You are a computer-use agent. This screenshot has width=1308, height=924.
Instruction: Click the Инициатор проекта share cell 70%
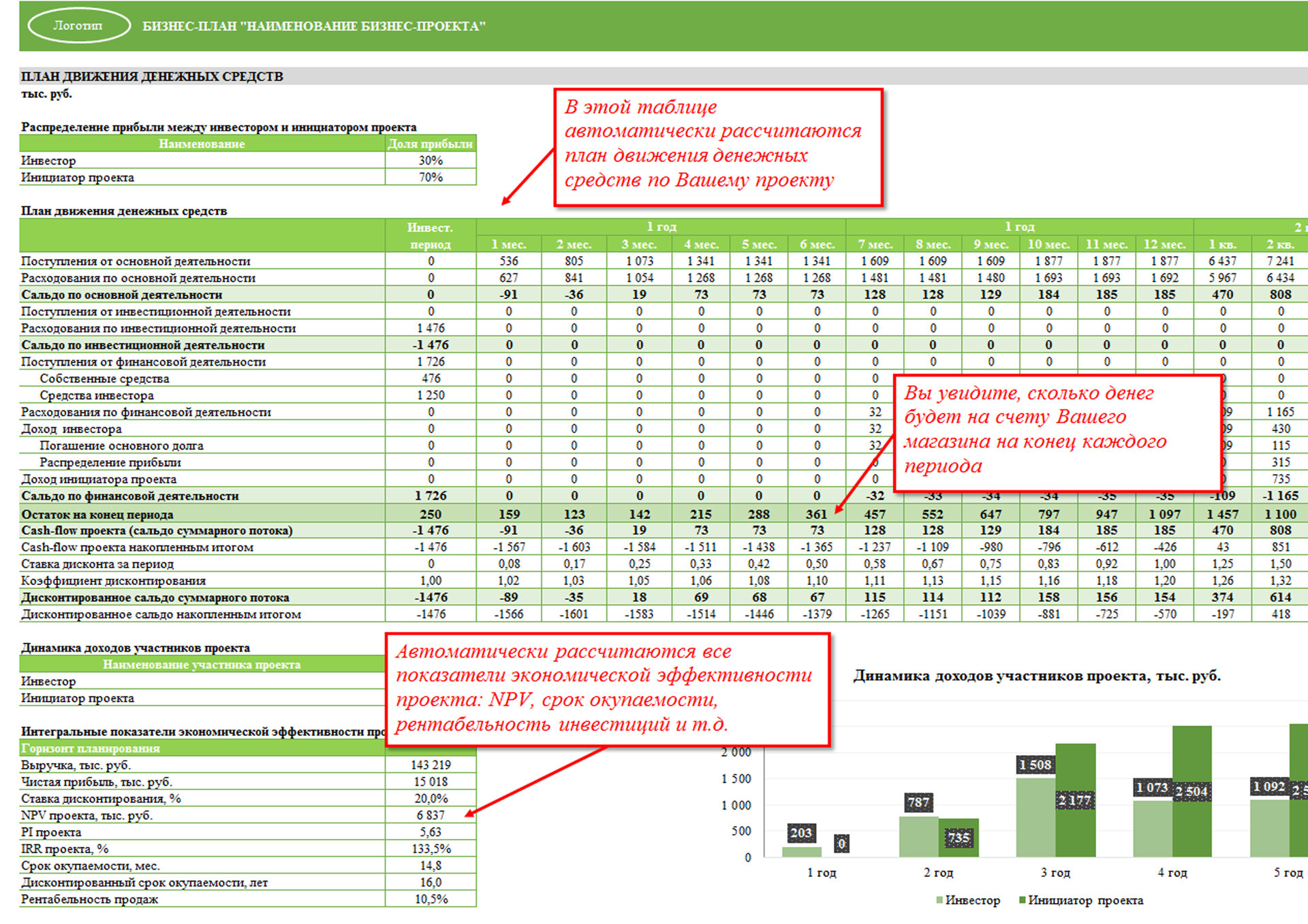click(x=431, y=177)
